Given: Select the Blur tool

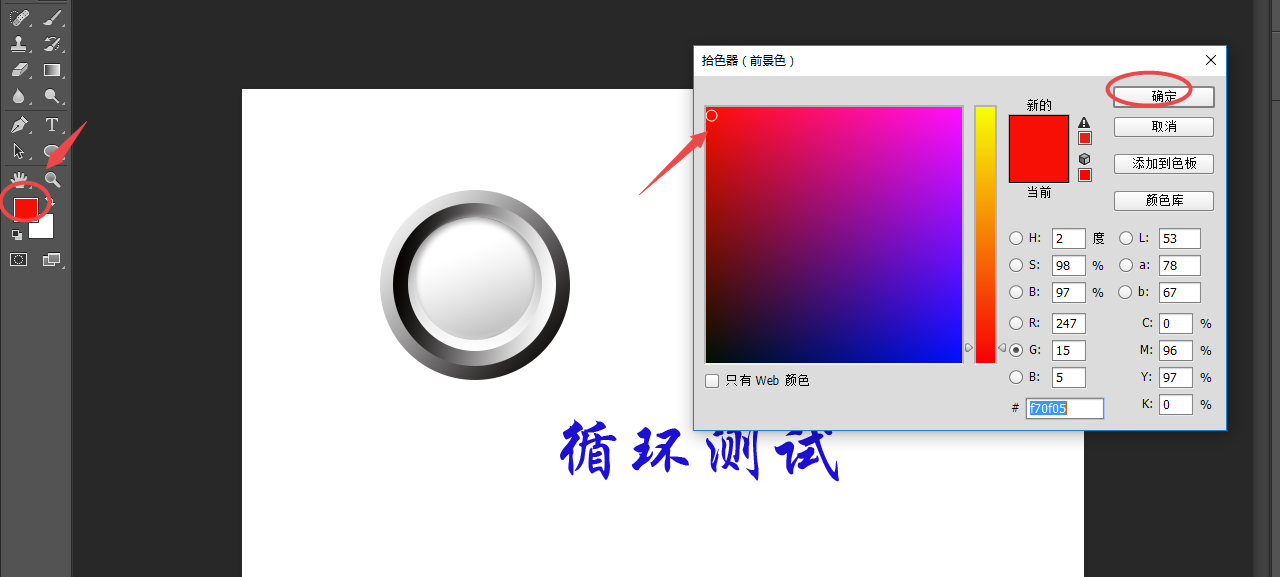Looking at the screenshot, I should [19, 97].
